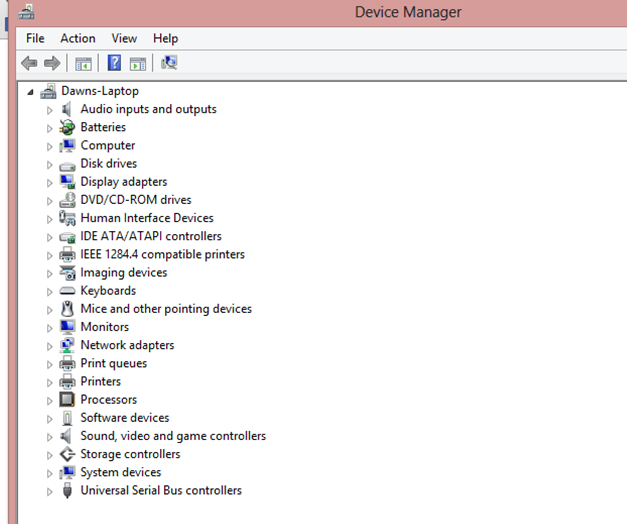This screenshot has height=524, width=627.
Task: Click the Forward arrow toolbar button
Action: click(52, 63)
